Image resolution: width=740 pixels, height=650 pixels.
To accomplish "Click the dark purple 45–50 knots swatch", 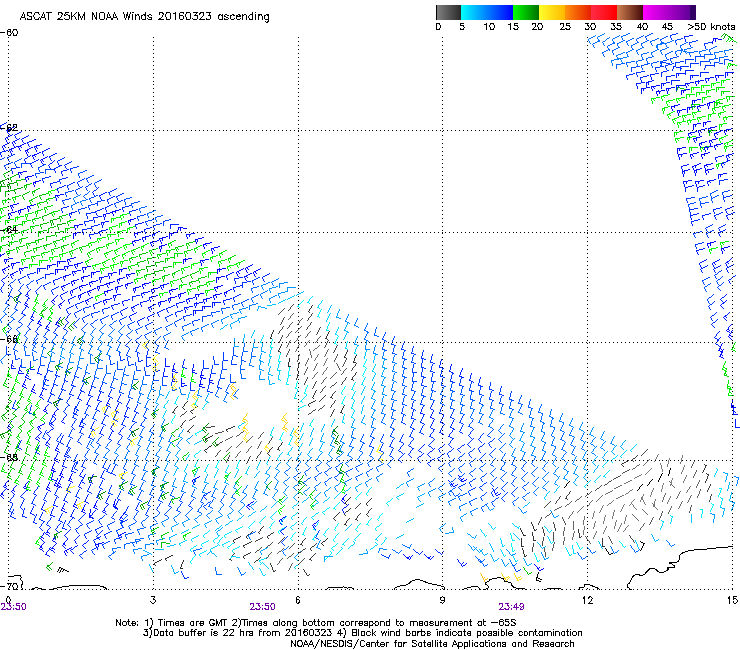I will (x=682, y=12).
